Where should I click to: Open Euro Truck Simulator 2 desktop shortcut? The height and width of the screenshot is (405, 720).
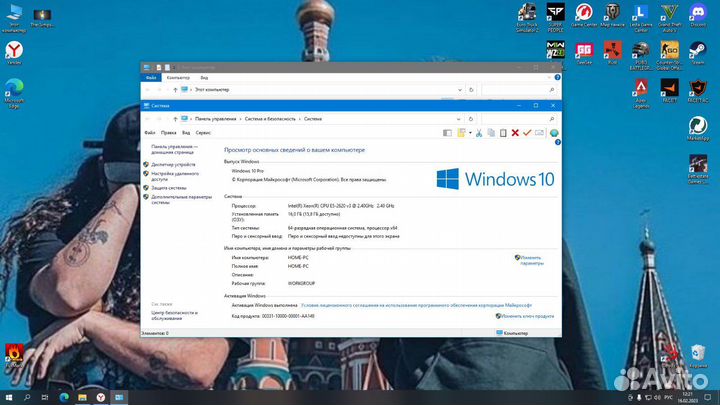pyautogui.click(x=527, y=17)
